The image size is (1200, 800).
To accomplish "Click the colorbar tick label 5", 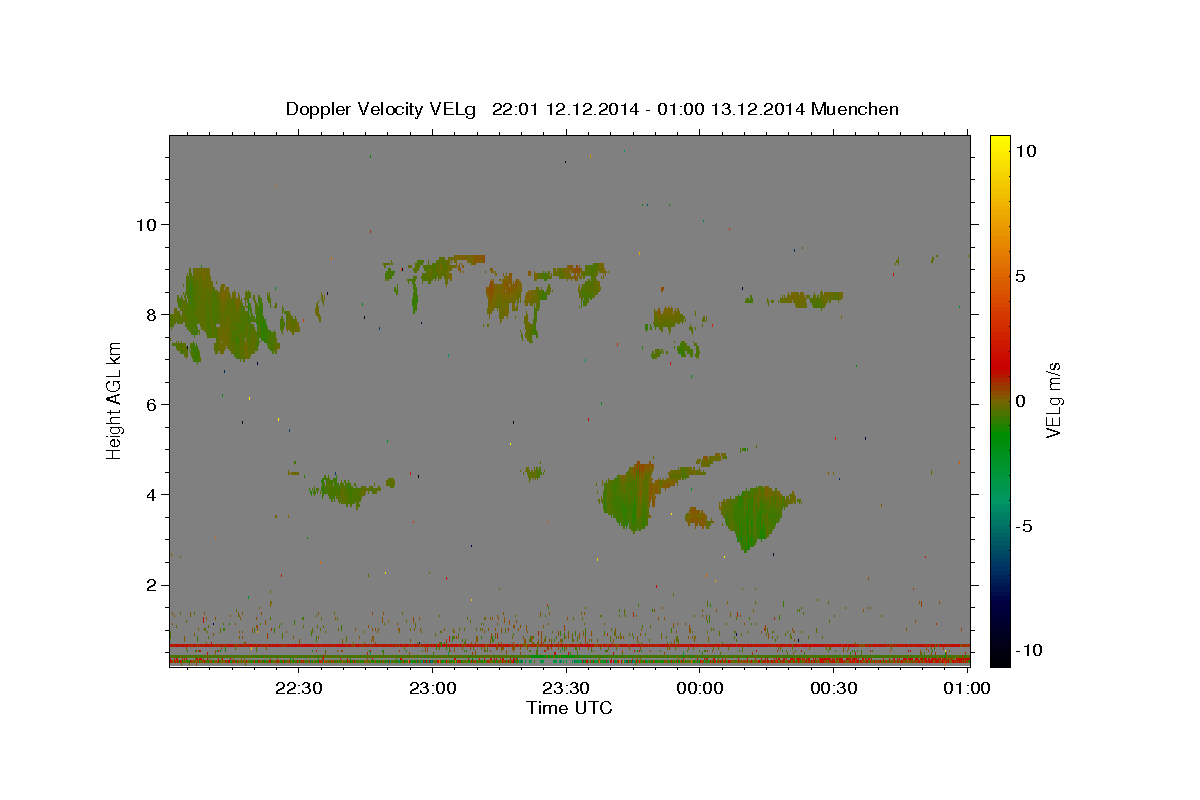I will click(x=1020, y=276).
